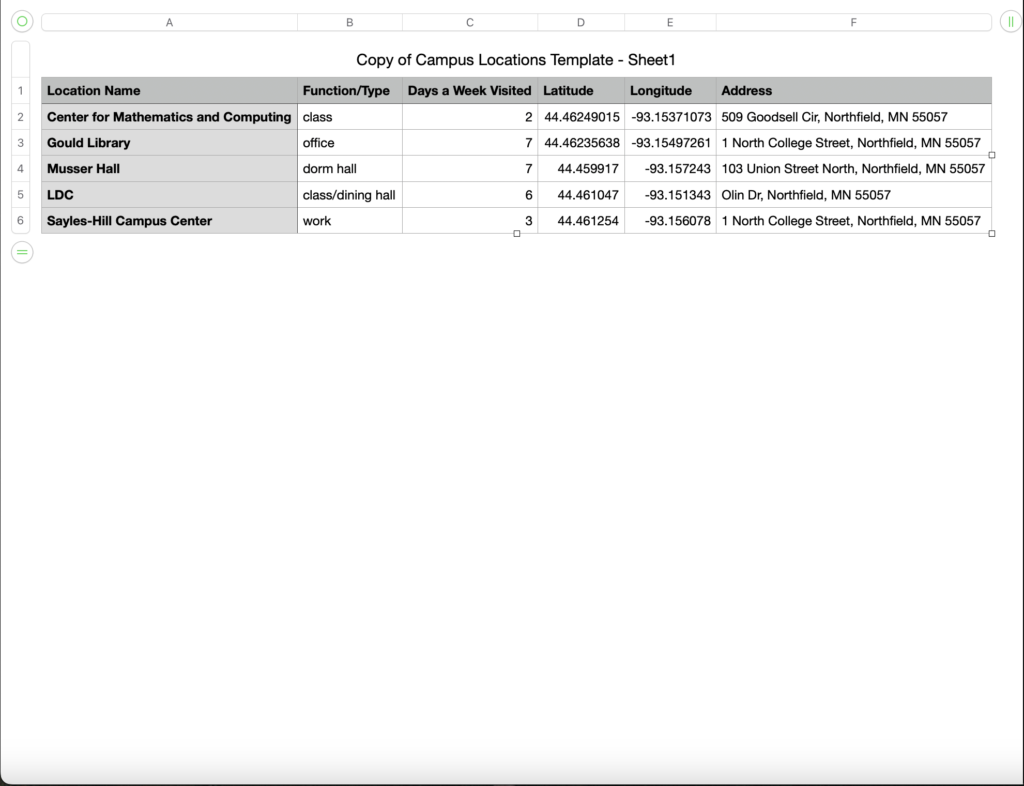Select 'Olin Dr, Northfield, MN 55057' cell
This screenshot has height=786, width=1024.
[x=854, y=195]
